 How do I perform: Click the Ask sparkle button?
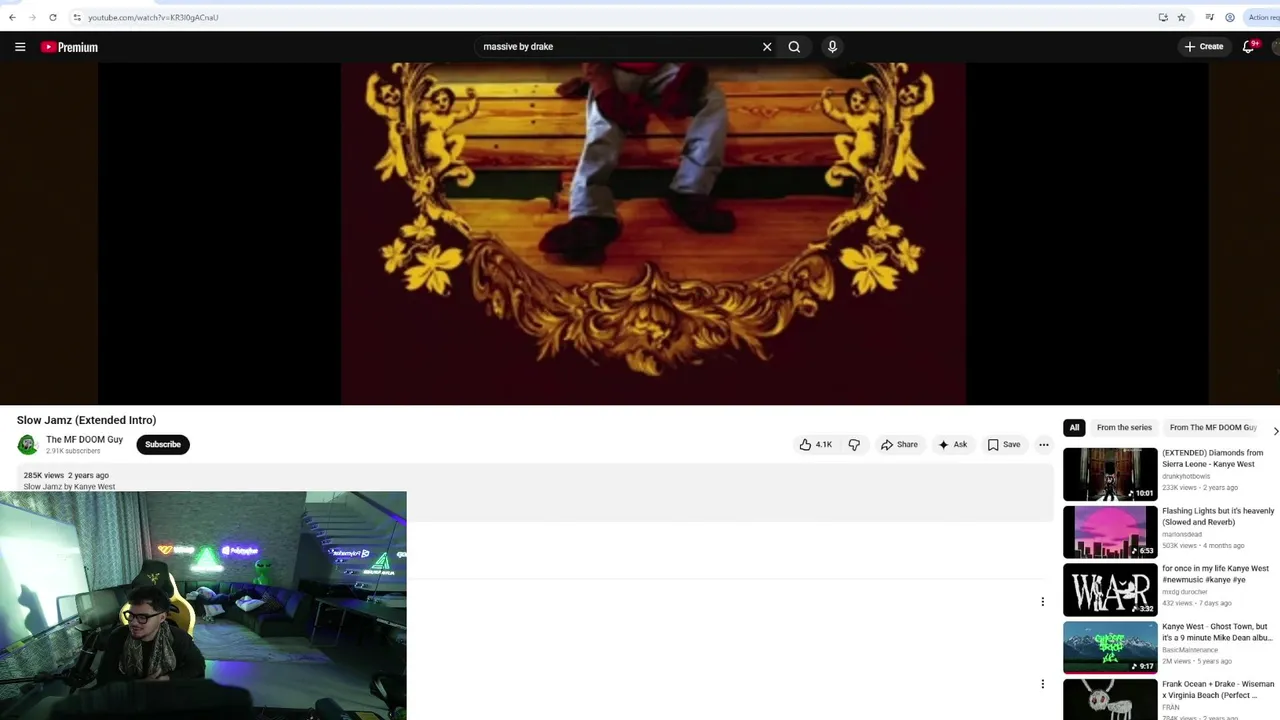click(952, 445)
